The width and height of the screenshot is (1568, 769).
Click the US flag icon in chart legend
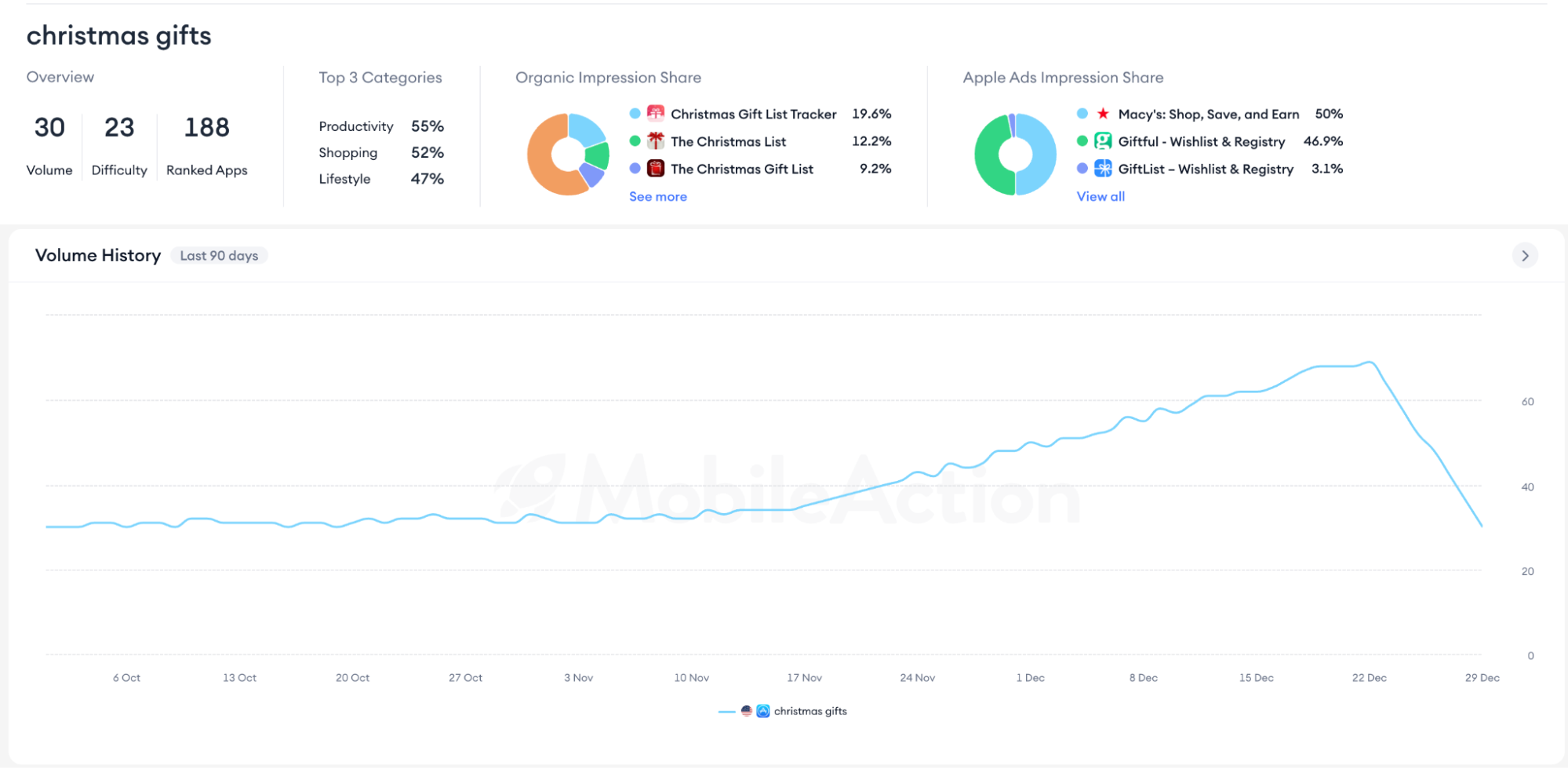click(x=747, y=711)
